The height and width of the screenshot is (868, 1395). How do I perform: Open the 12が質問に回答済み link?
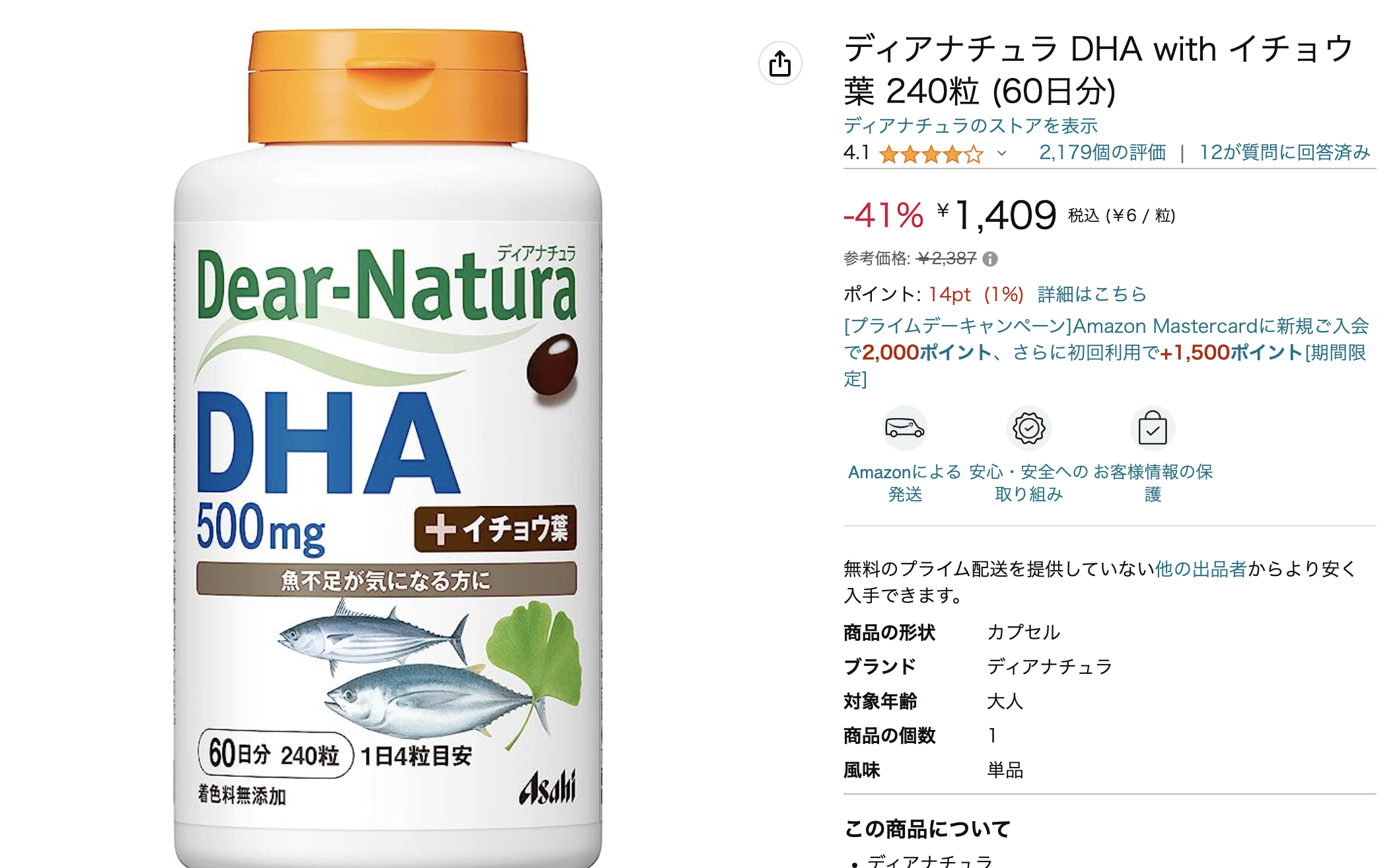point(1285,153)
